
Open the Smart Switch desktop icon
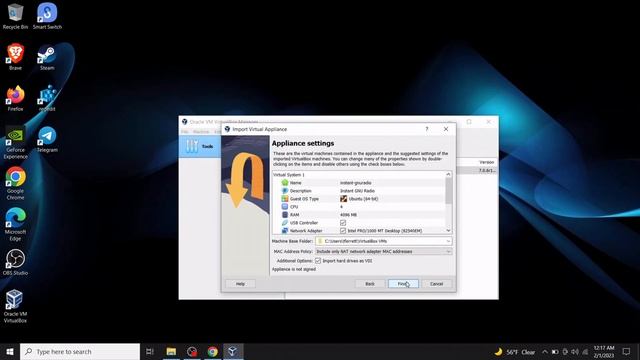click(x=47, y=16)
